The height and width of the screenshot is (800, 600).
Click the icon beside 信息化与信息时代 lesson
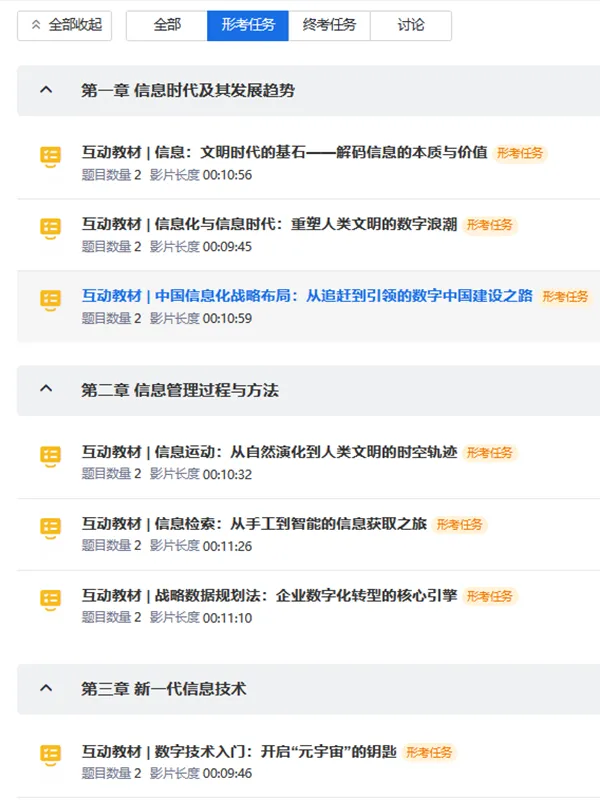(50, 227)
